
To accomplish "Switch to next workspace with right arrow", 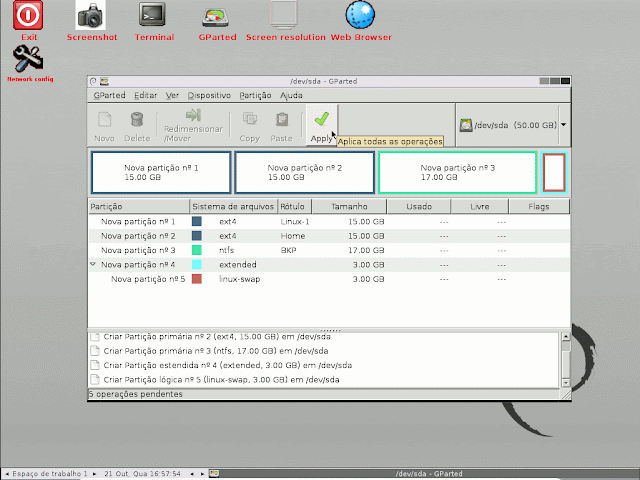I will point(95,474).
